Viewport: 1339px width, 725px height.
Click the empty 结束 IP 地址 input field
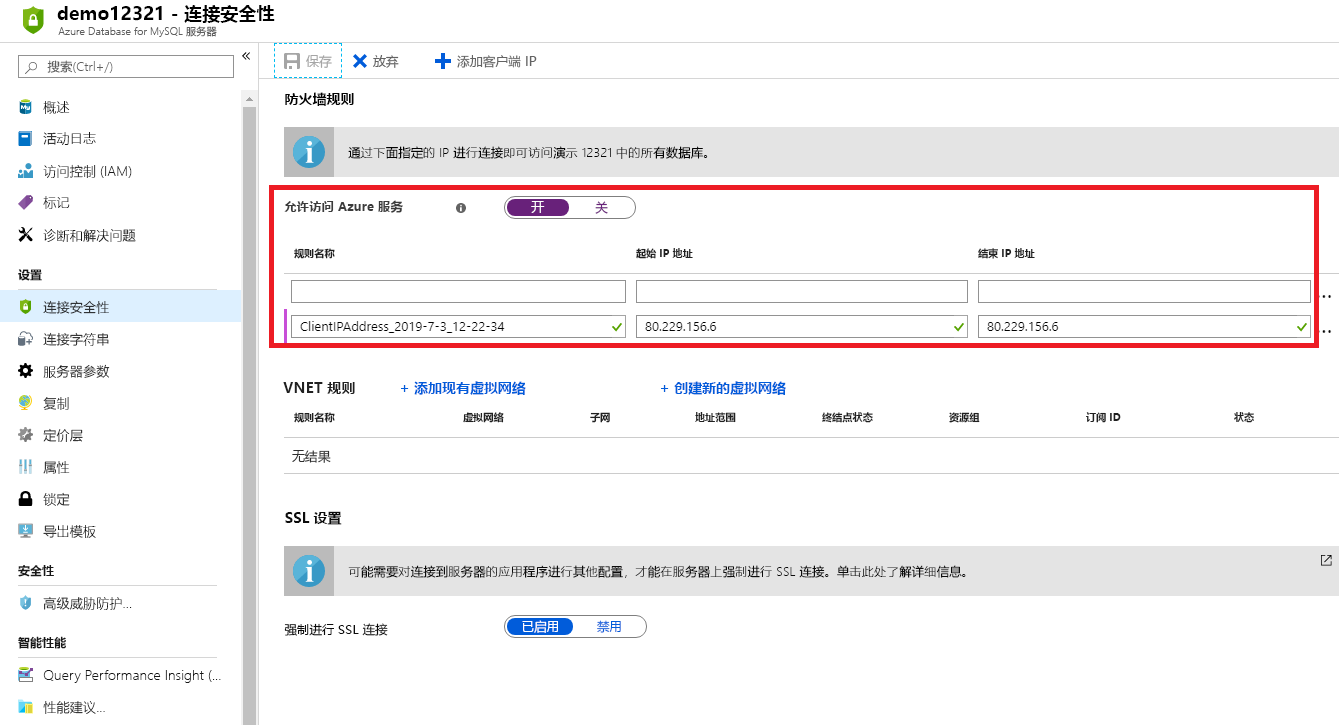click(x=1144, y=291)
